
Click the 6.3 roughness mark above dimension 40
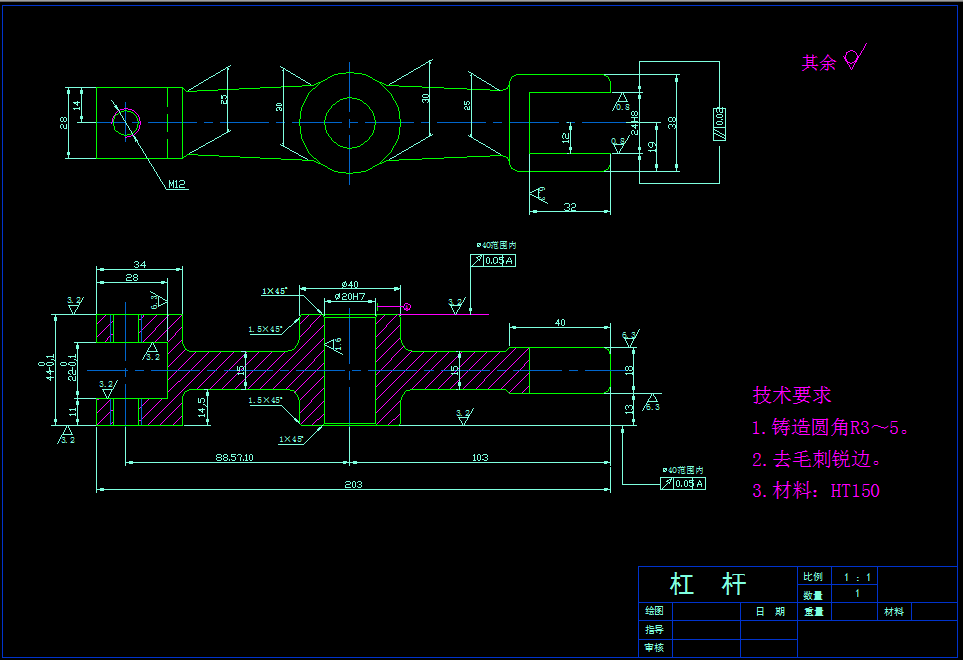(630, 335)
